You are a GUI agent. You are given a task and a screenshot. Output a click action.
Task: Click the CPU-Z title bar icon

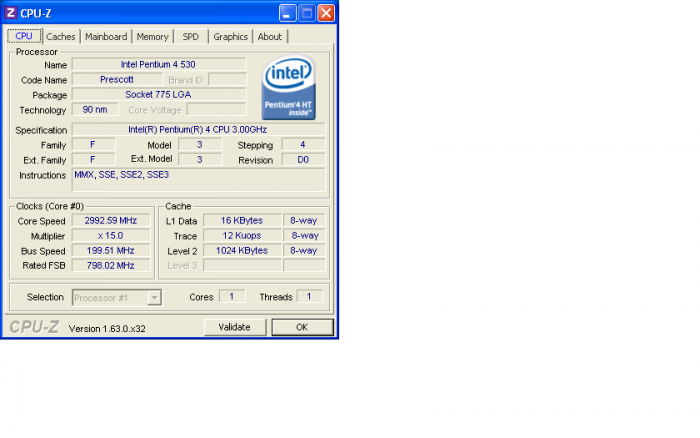click(11, 13)
